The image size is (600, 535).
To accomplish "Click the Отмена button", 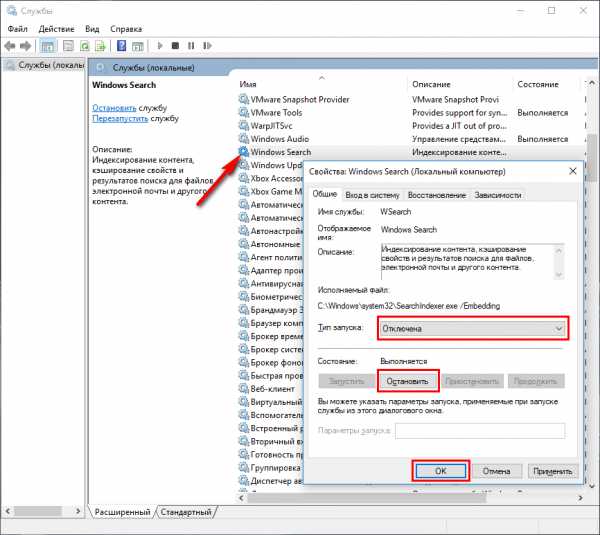I will [496, 471].
